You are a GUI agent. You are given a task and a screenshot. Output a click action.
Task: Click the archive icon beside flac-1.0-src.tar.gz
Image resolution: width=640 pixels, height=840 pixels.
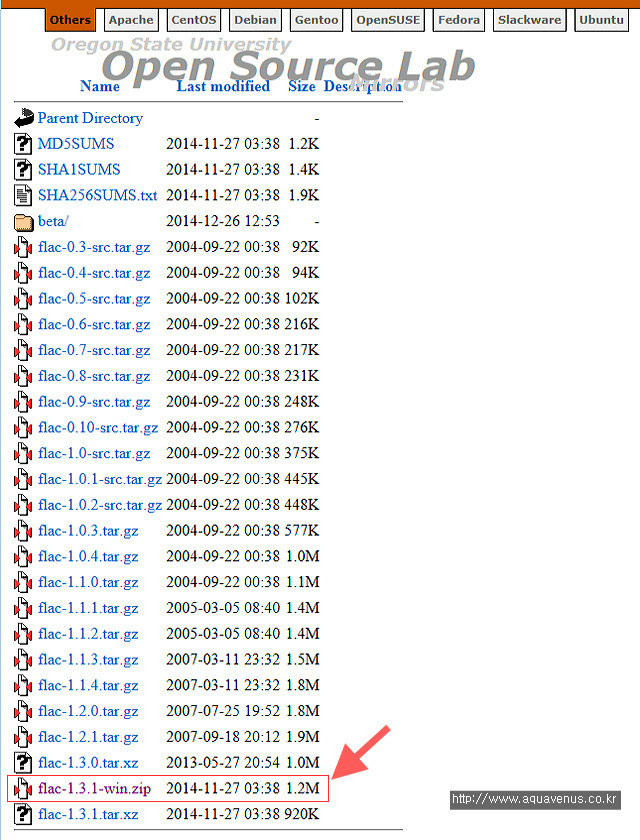click(x=22, y=453)
